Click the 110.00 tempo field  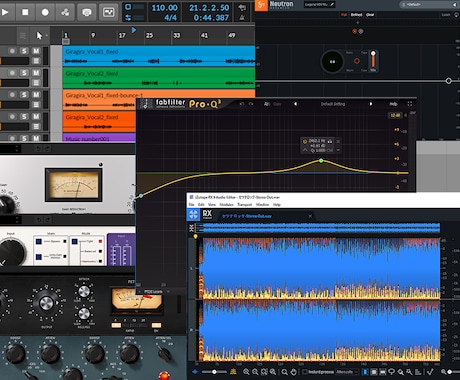[165, 7]
